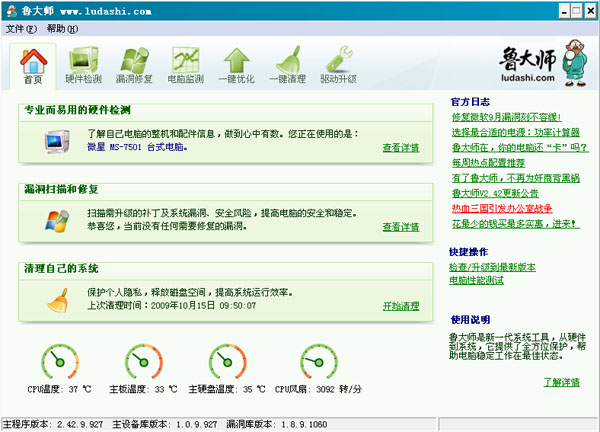
Task: Click the 主硬盘温度: 35 ℃ reading
Action: pos(227,390)
